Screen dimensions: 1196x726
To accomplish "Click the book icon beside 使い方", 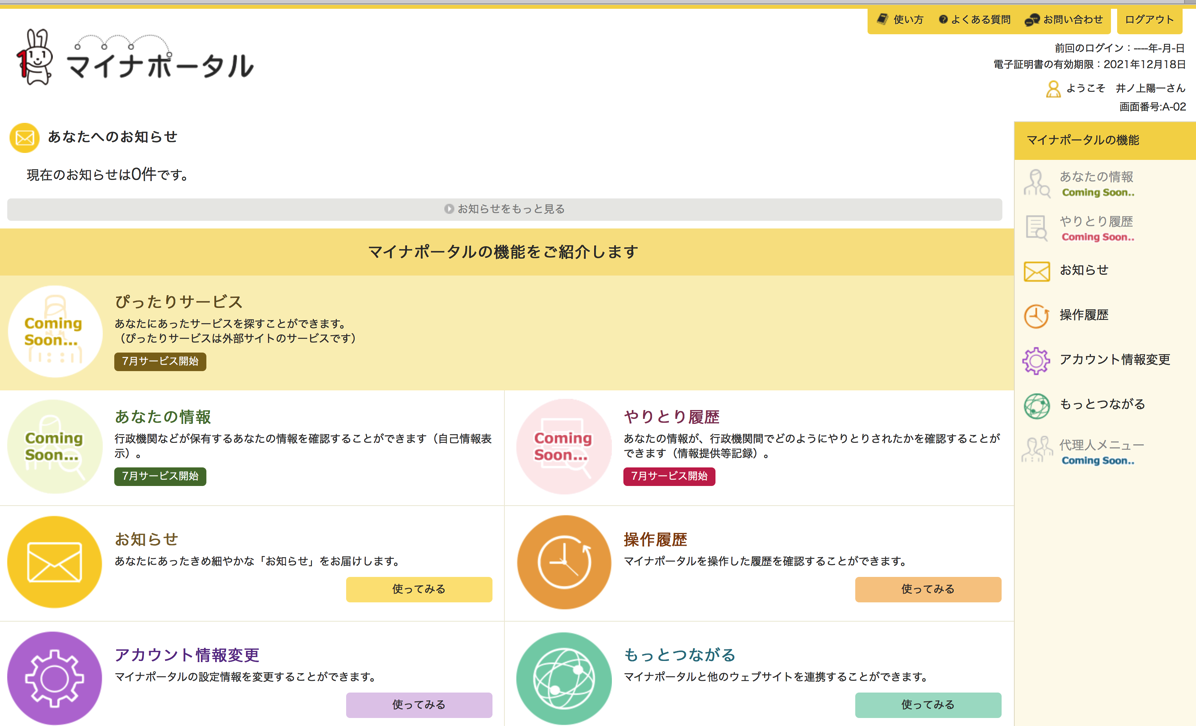I will point(882,19).
